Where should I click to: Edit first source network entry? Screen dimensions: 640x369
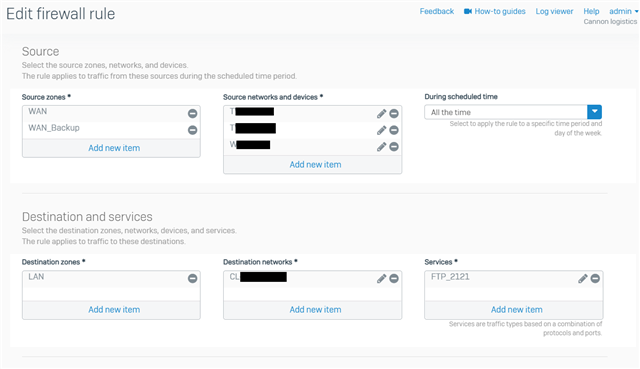[x=381, y=113]
